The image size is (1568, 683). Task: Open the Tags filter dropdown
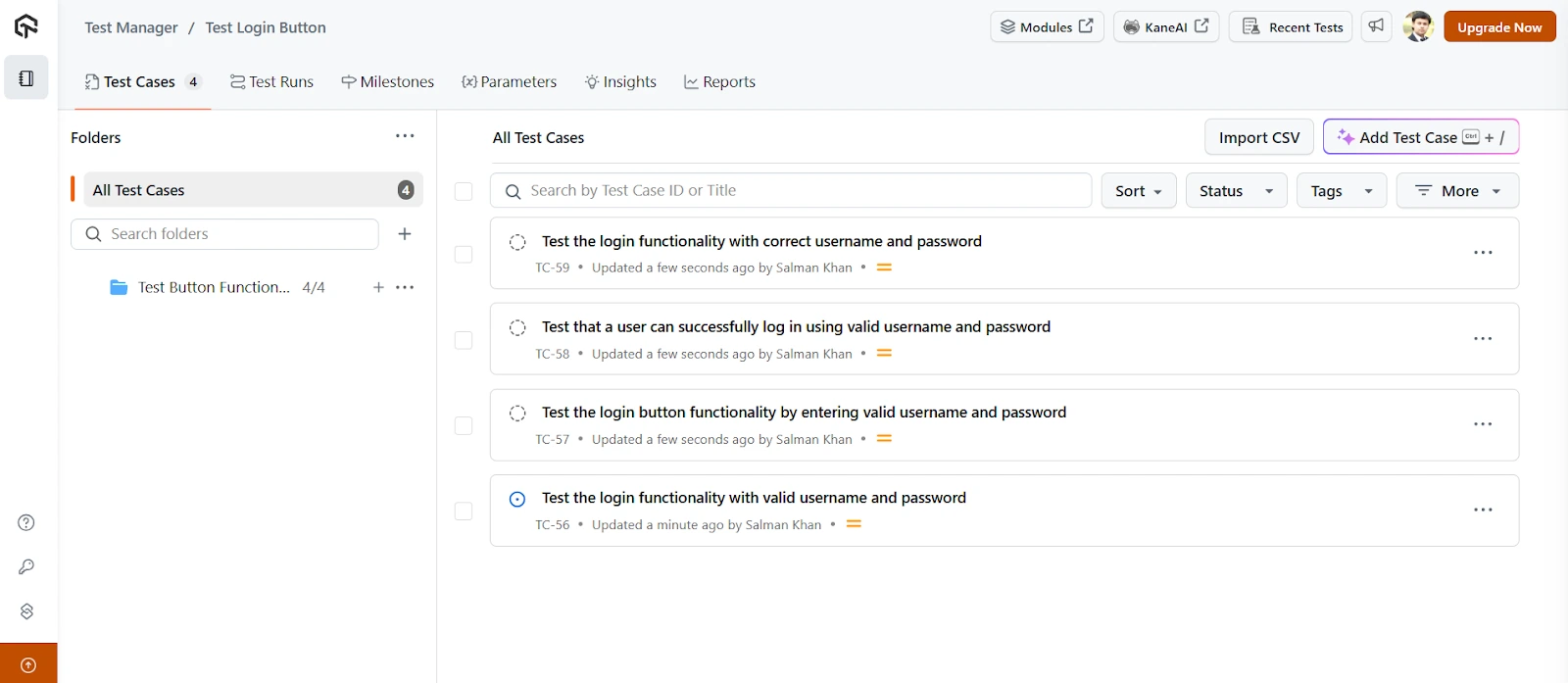tap(1340, 190)
